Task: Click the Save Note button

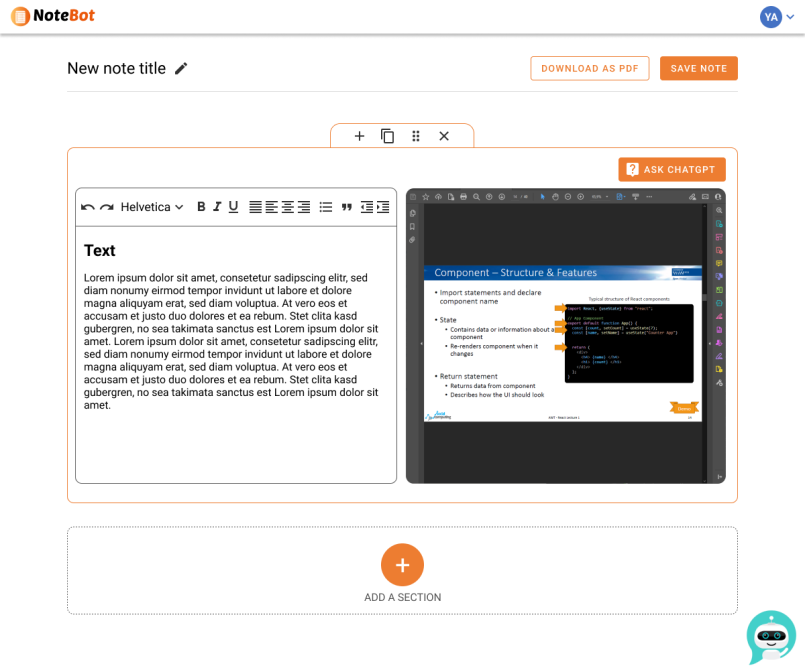Action: click(698, 68)
